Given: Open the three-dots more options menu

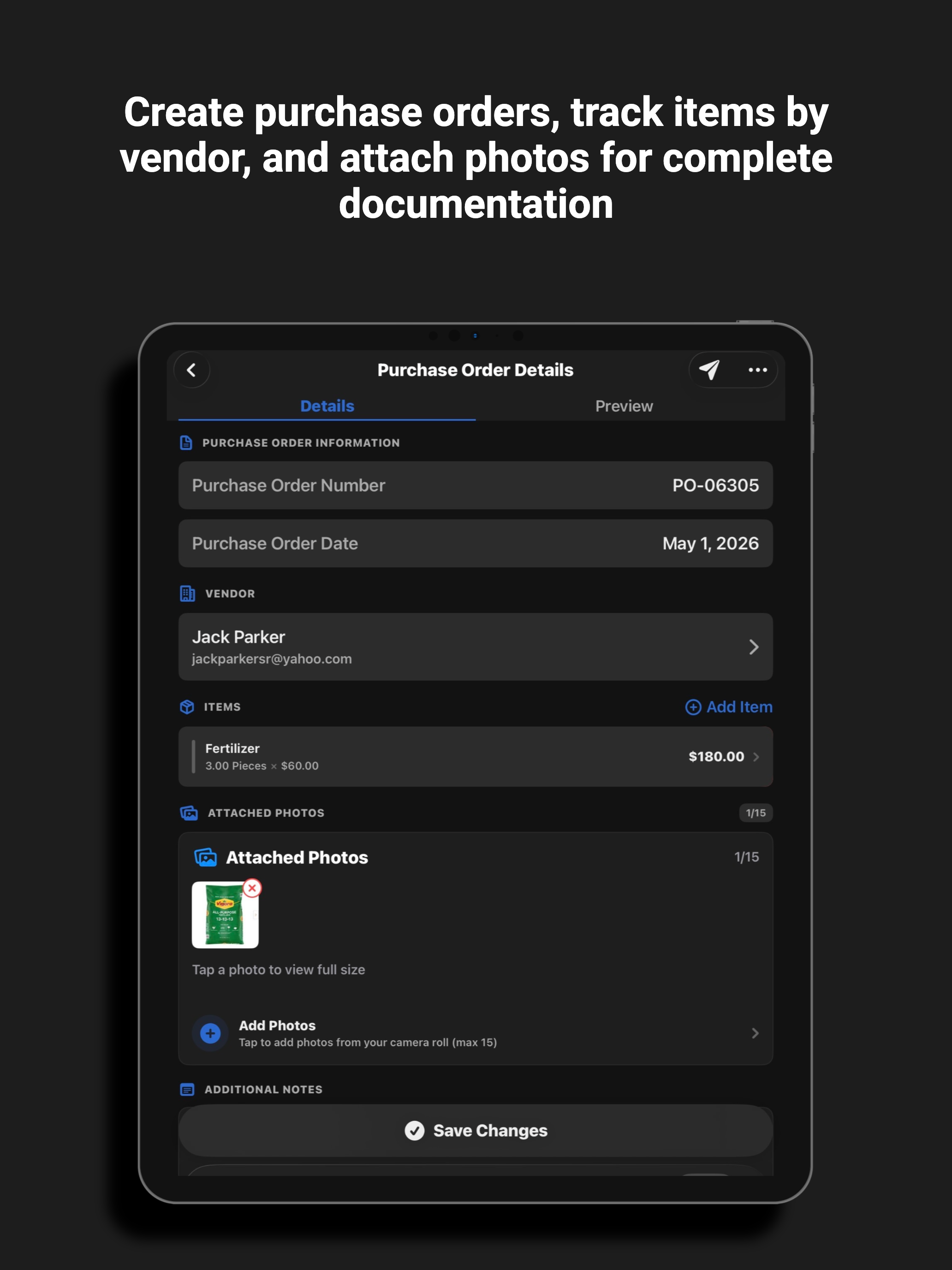Looking at the screenshot, I should 757,370.
